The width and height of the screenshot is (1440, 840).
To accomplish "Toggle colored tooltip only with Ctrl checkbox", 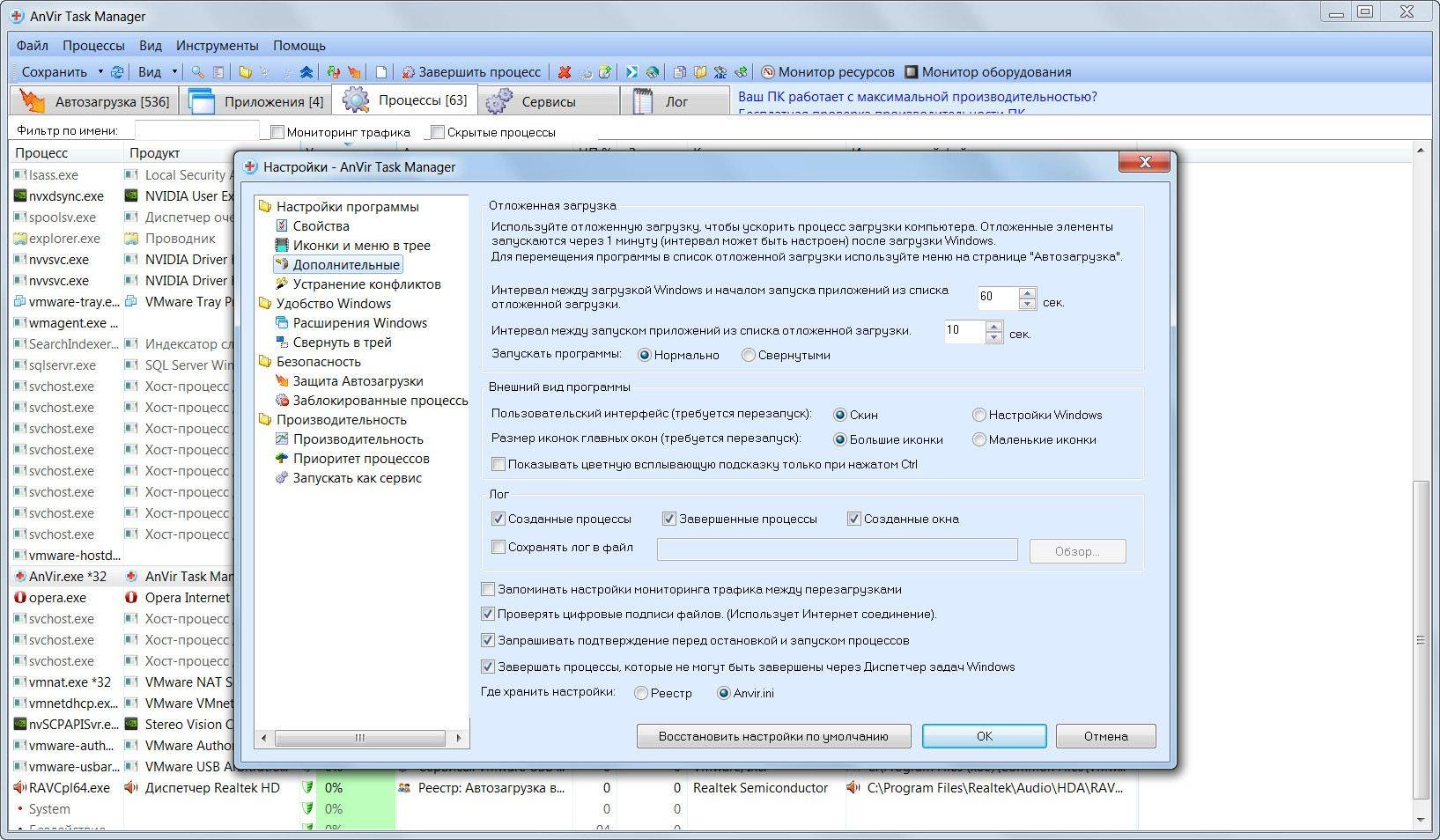I will [x=498, y=464].
